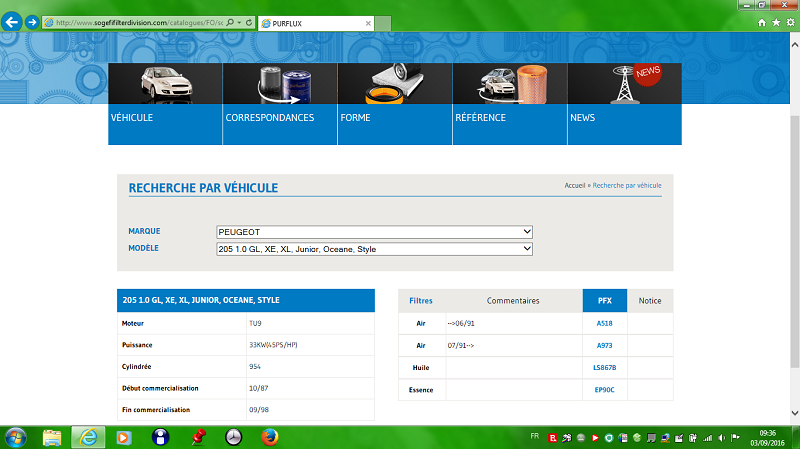Click the filter shapes image above FORME

[x=395, y=84]
